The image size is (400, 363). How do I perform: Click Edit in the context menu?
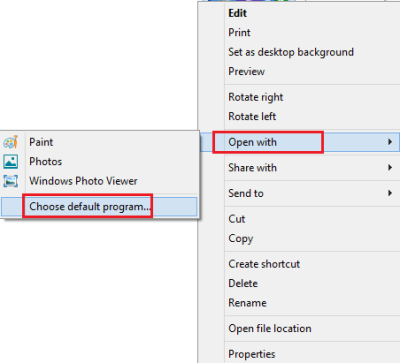tap(237, 13)
